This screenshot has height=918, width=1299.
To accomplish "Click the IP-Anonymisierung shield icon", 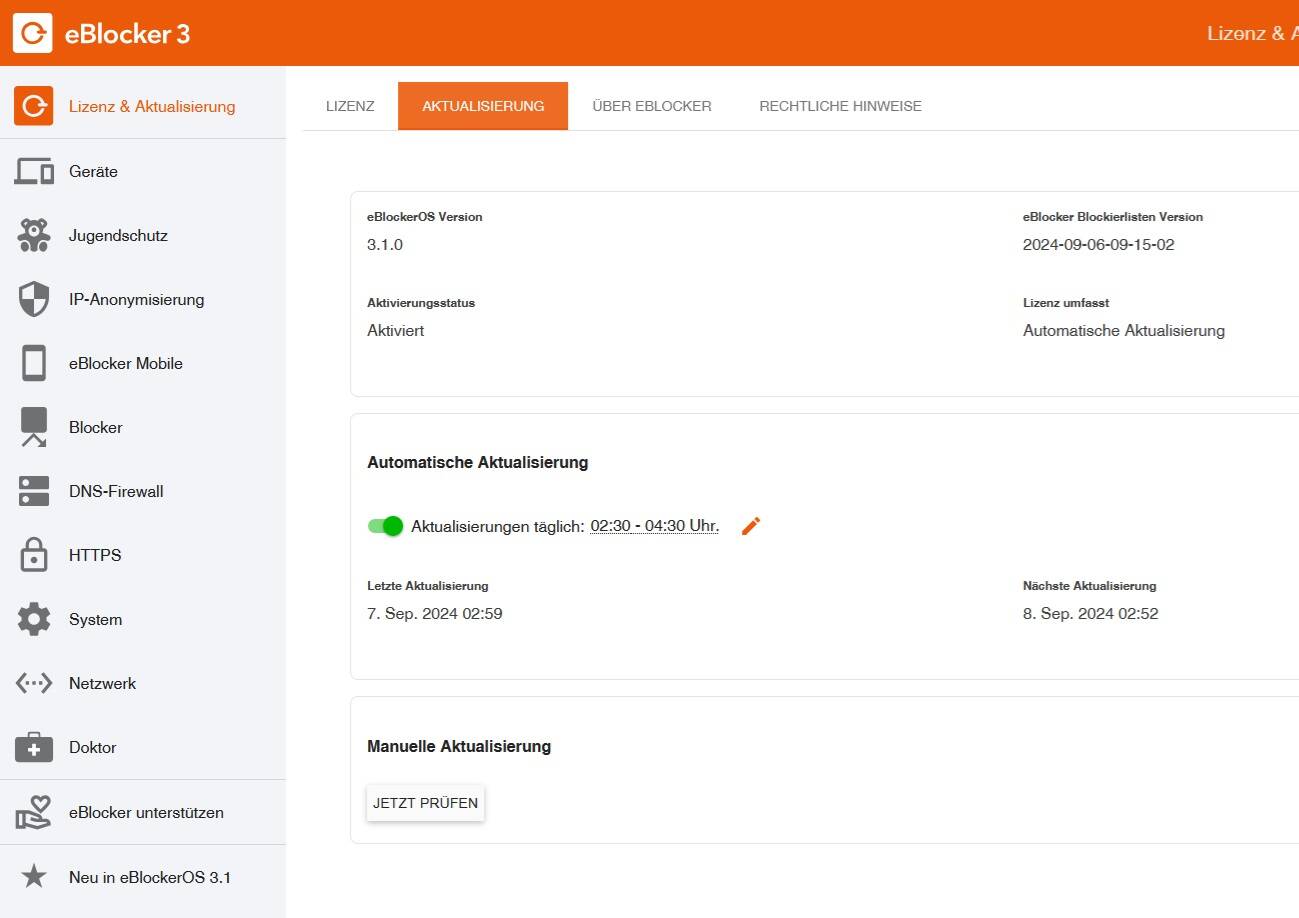I will [x=34, y=300].
